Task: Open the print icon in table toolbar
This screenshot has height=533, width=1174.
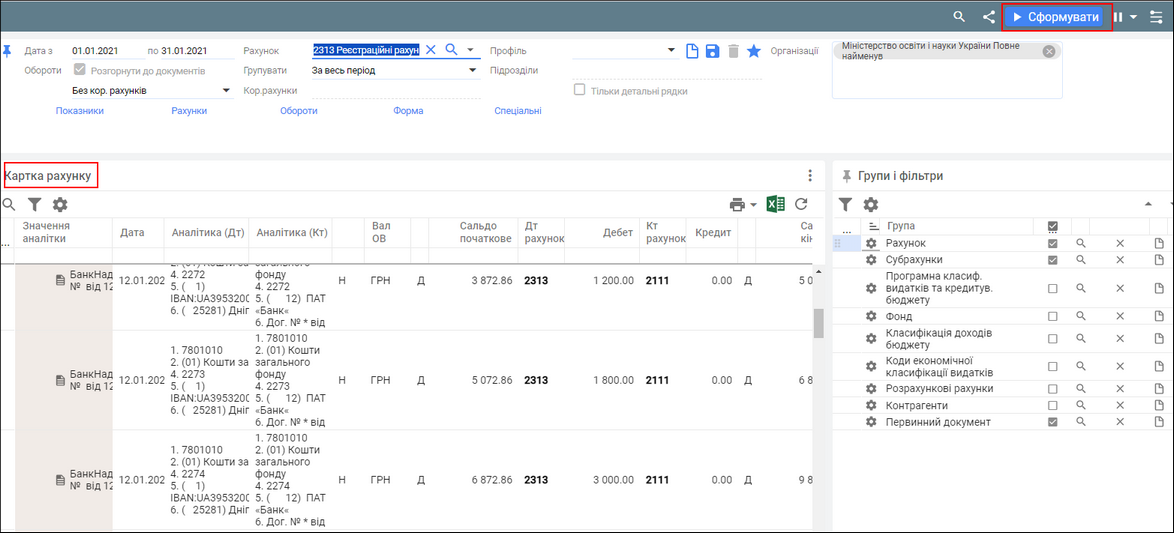Action: 738,204
